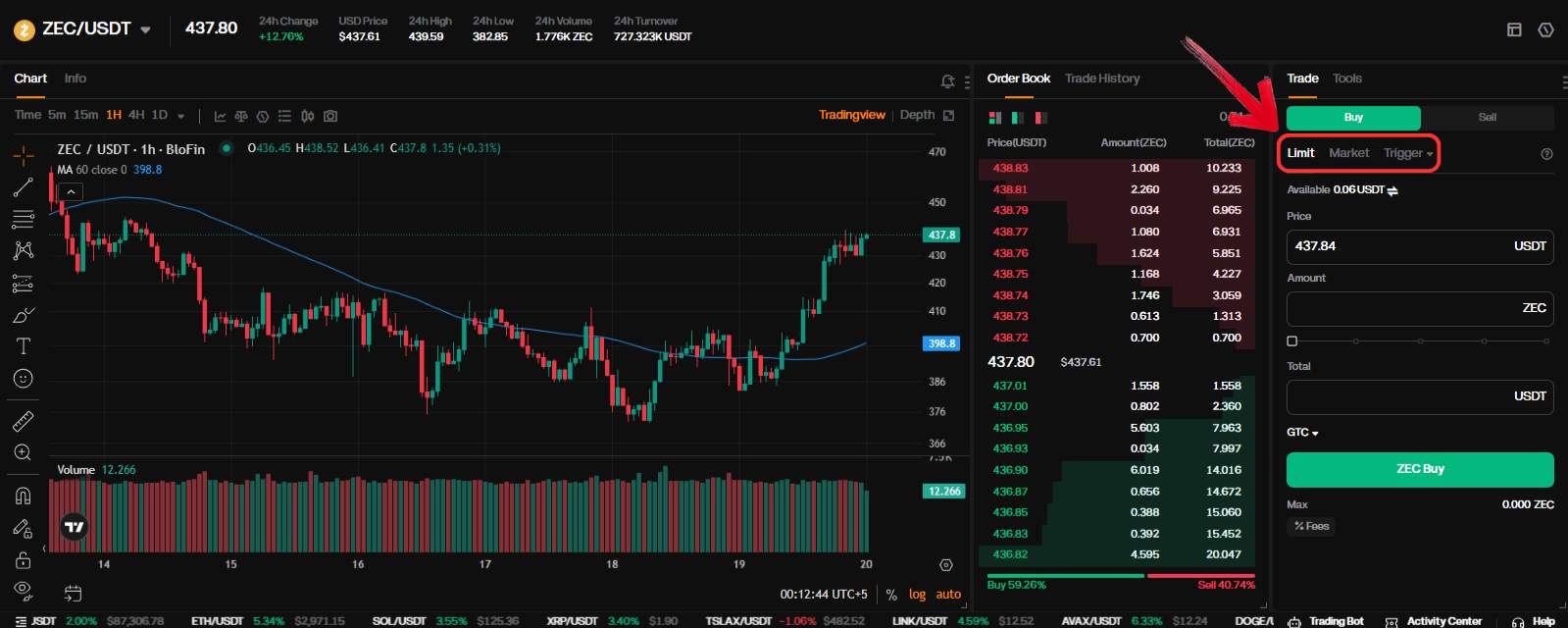The width and height of the screenshot is (1568, 628).
Task: Select the 1D timeframe
Action: tap(160, 115)
